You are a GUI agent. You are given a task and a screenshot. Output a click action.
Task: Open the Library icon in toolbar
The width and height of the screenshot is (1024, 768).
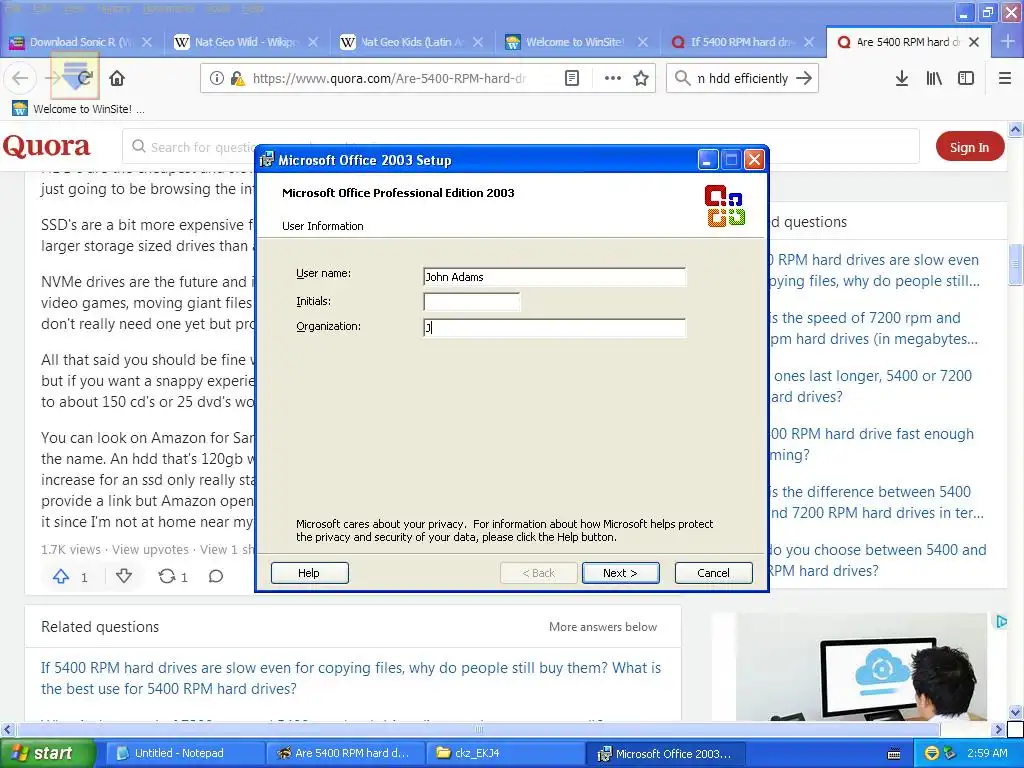pos(934,78)
